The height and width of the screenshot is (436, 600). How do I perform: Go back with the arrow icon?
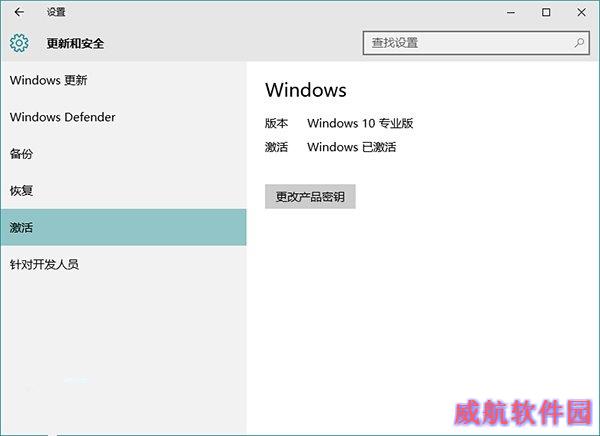point(19,12)
